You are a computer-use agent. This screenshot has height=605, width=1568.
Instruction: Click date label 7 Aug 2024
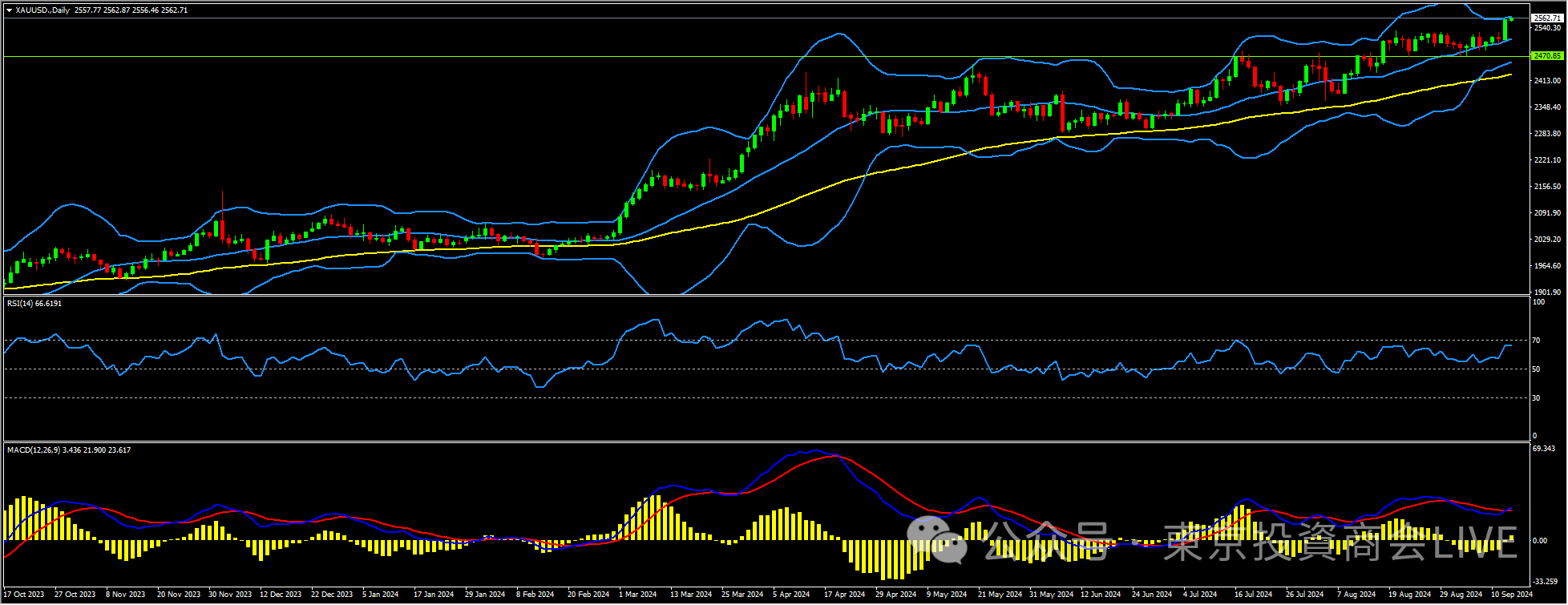coord(1356,595)
